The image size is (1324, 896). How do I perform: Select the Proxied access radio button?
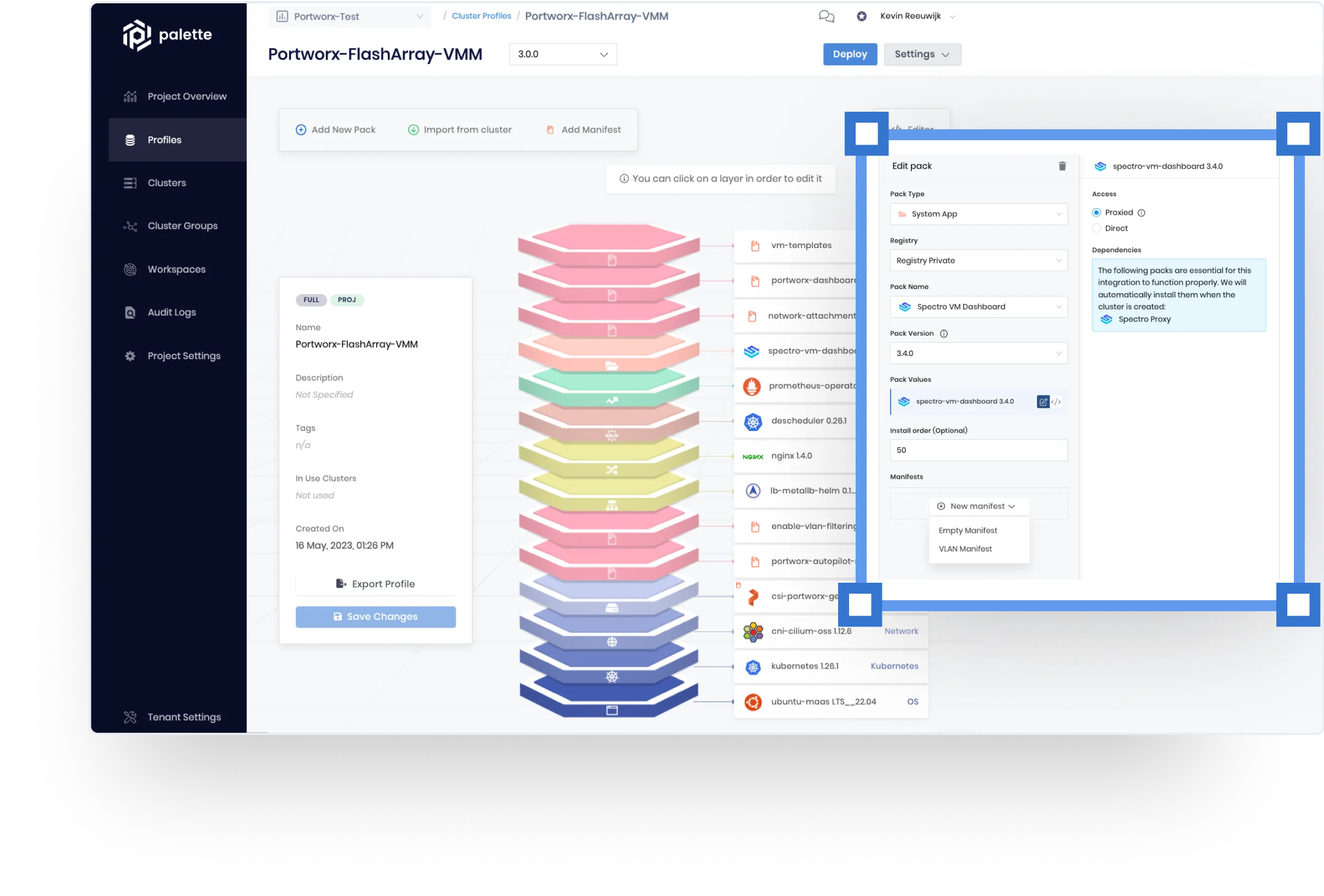(1096, 212)
